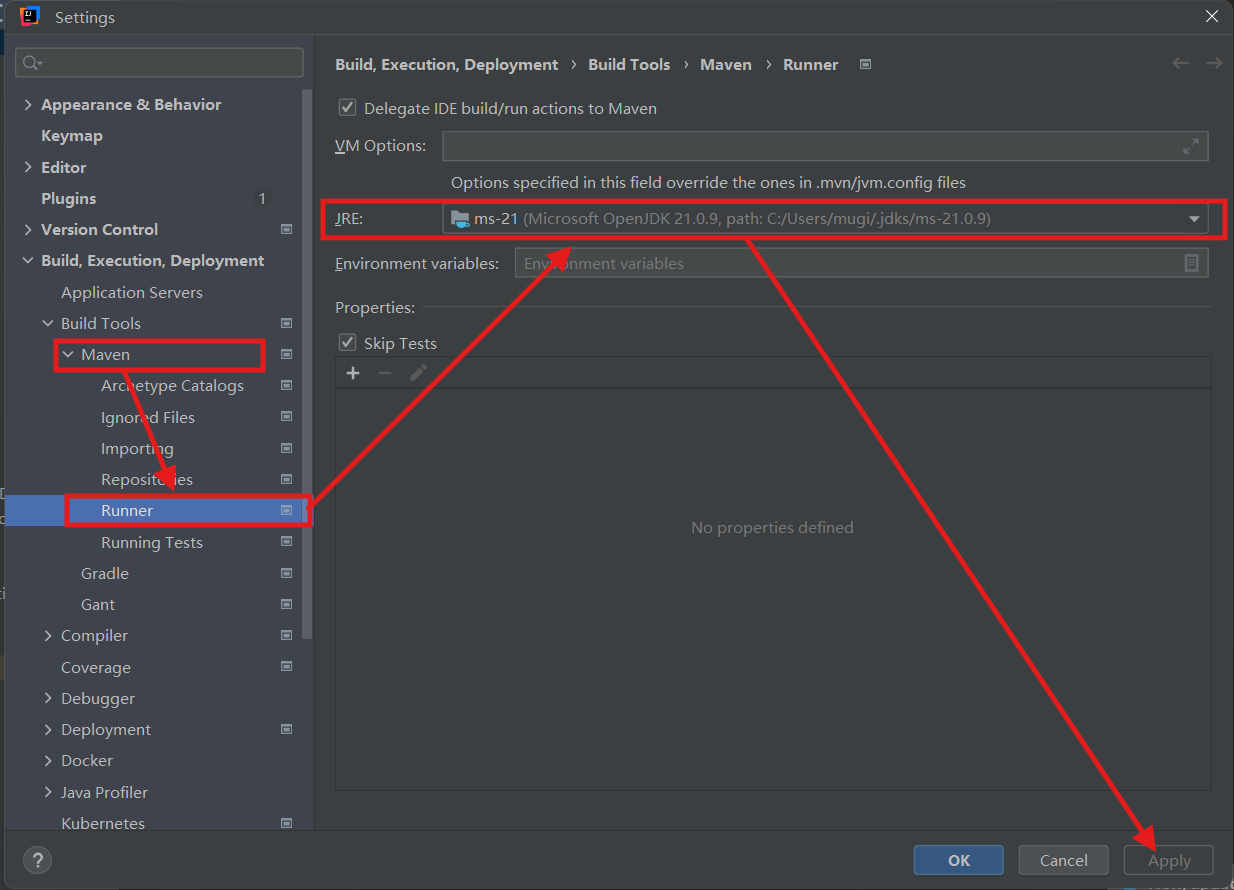Click the project-level icon on Gradle row
This screenshot has width=1234, height=890.
click(287, 574)
